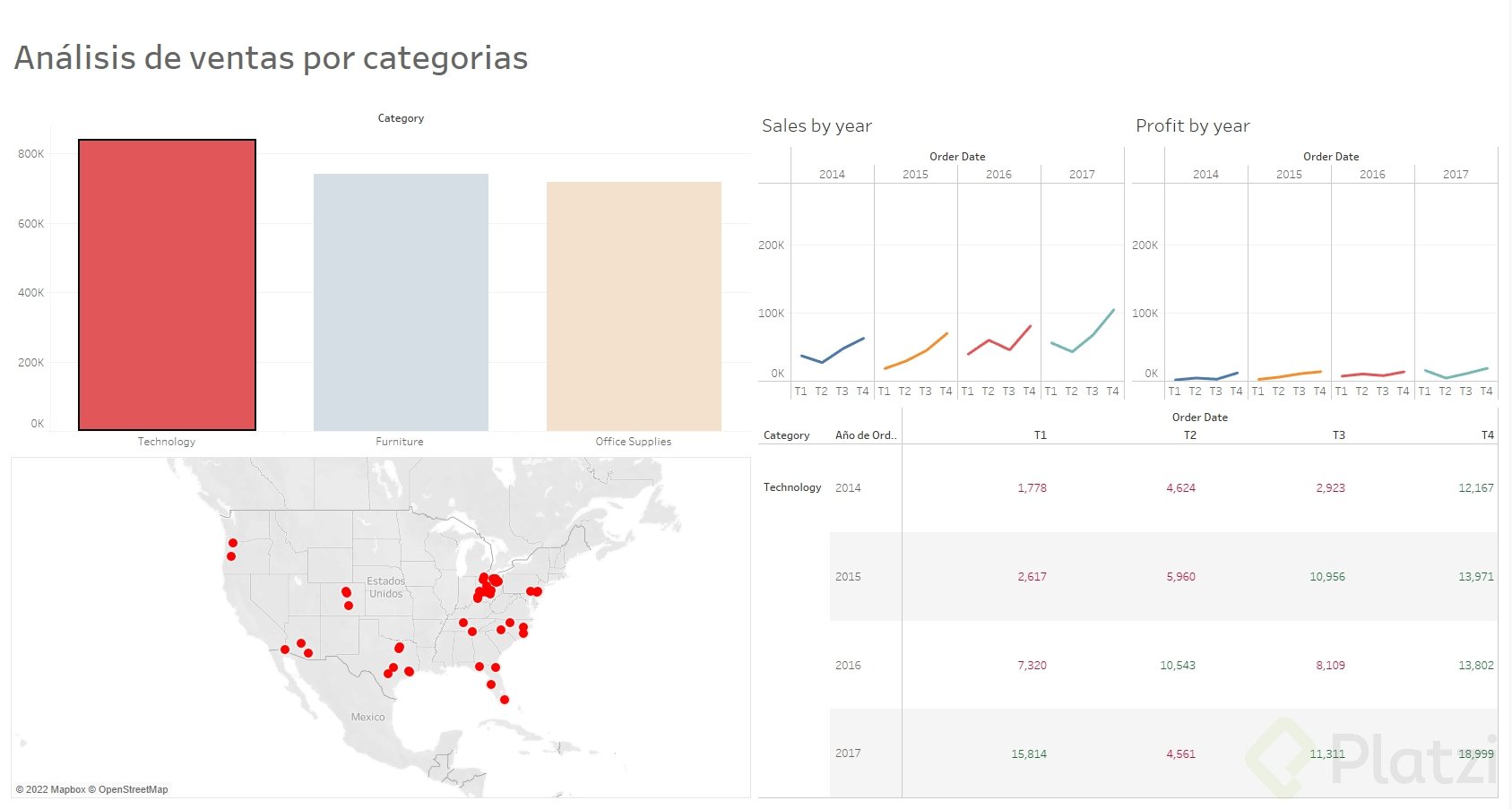Click the 10,956 value in the 2015 row
Image resolution: width=1512 pixels, height=809 pixels.
point(1326,577)
